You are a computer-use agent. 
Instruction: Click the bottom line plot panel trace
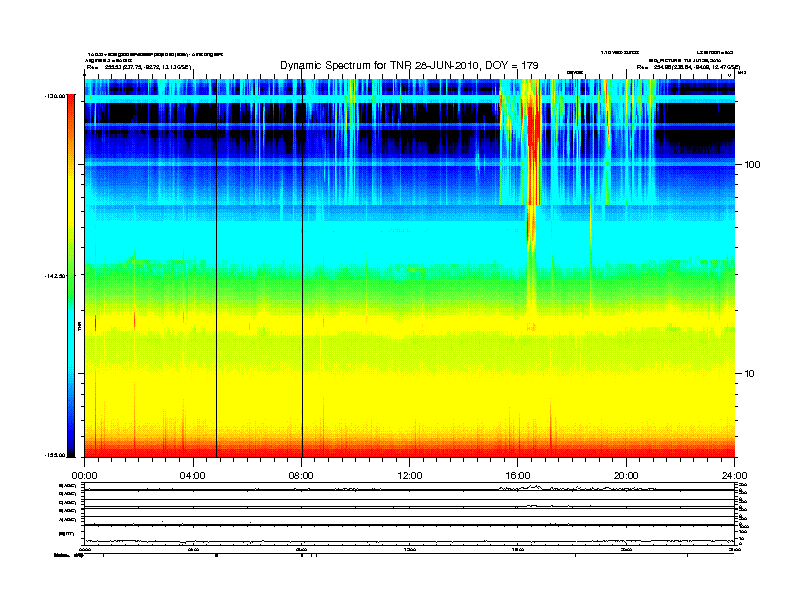tap(409, 542)
